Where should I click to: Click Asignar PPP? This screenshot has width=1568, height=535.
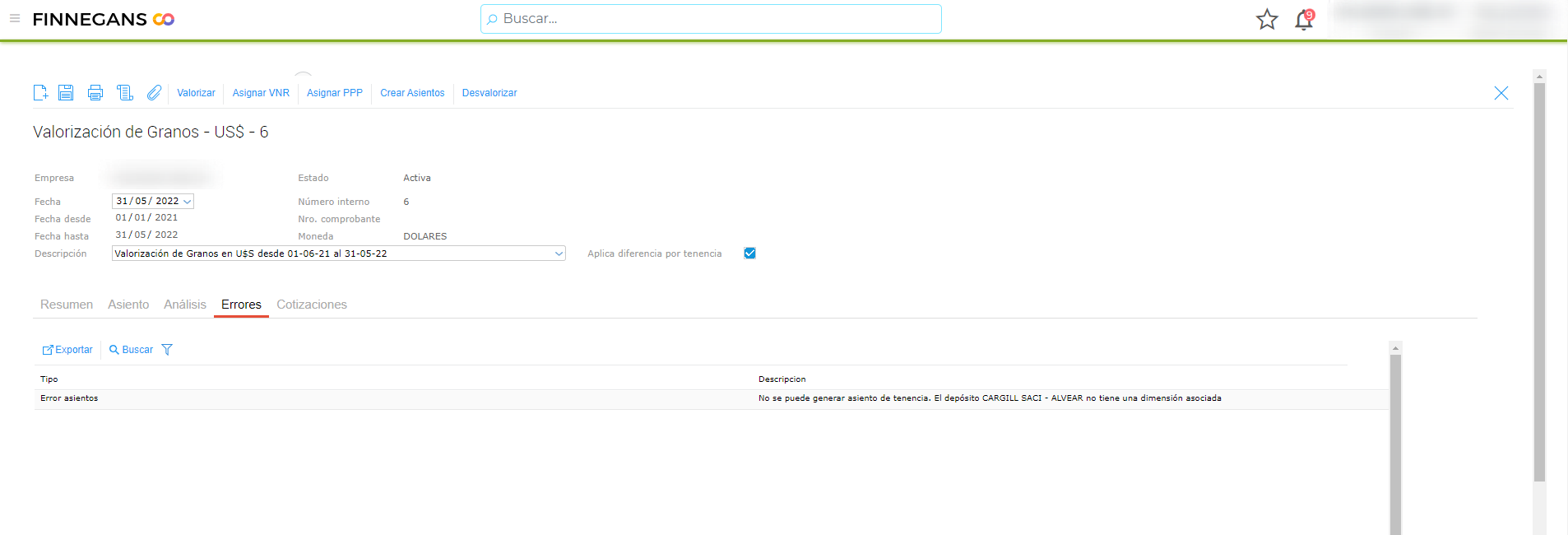click(335, 93)
